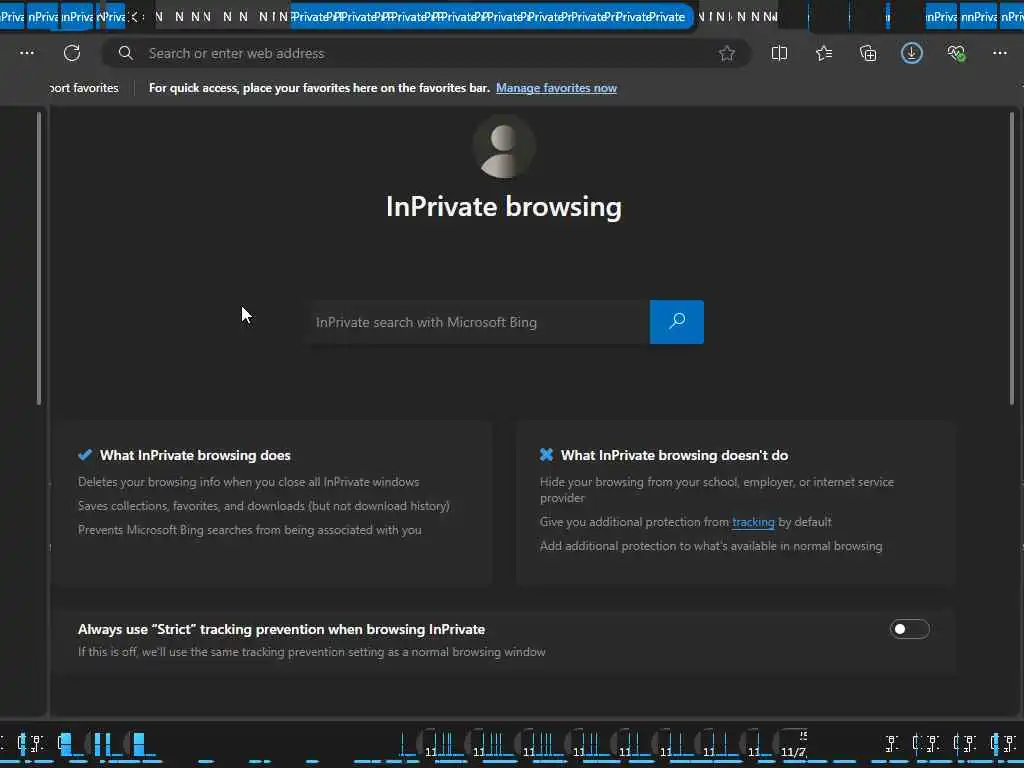Image resolution: width=1024 pixels, height=768 pixels.
Task: Click the Import favorites button on favorites bar
Action: click(x=84, y=88)
